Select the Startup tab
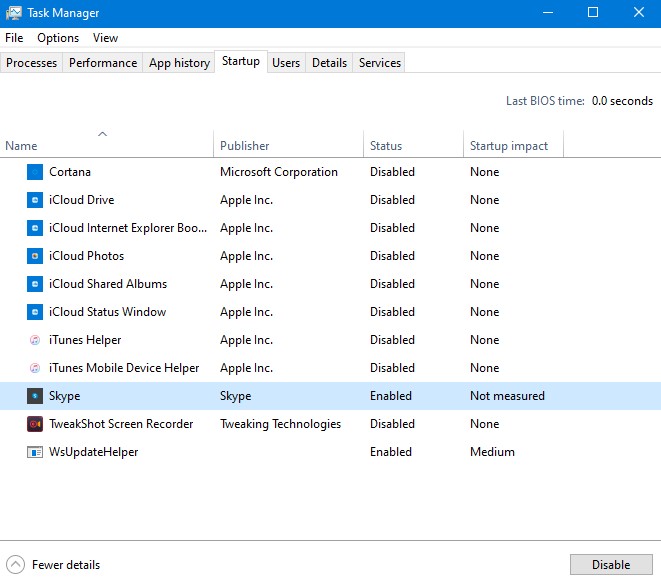Viewport: 661px width, 586px height. pos(241,62)
